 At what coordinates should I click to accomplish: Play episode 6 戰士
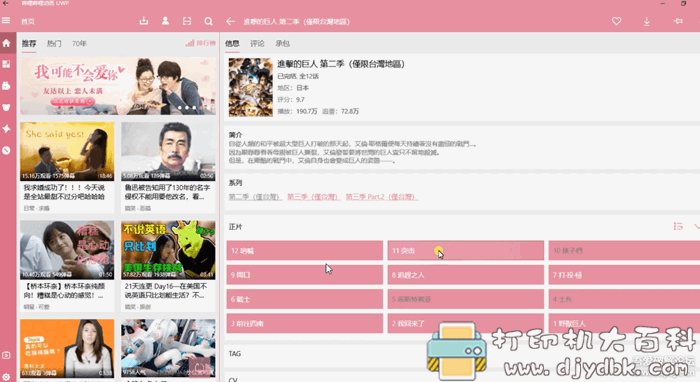tap(305, 299)
